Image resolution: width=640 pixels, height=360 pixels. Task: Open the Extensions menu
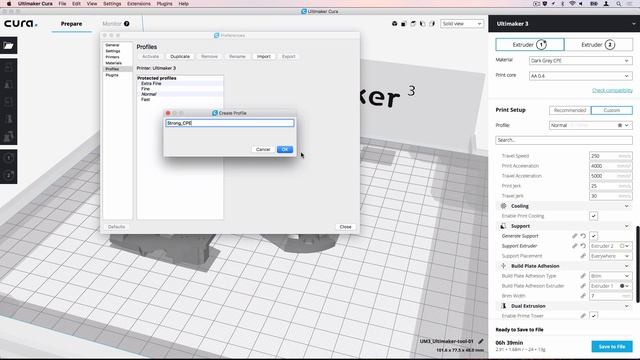[x=138, y=4]
